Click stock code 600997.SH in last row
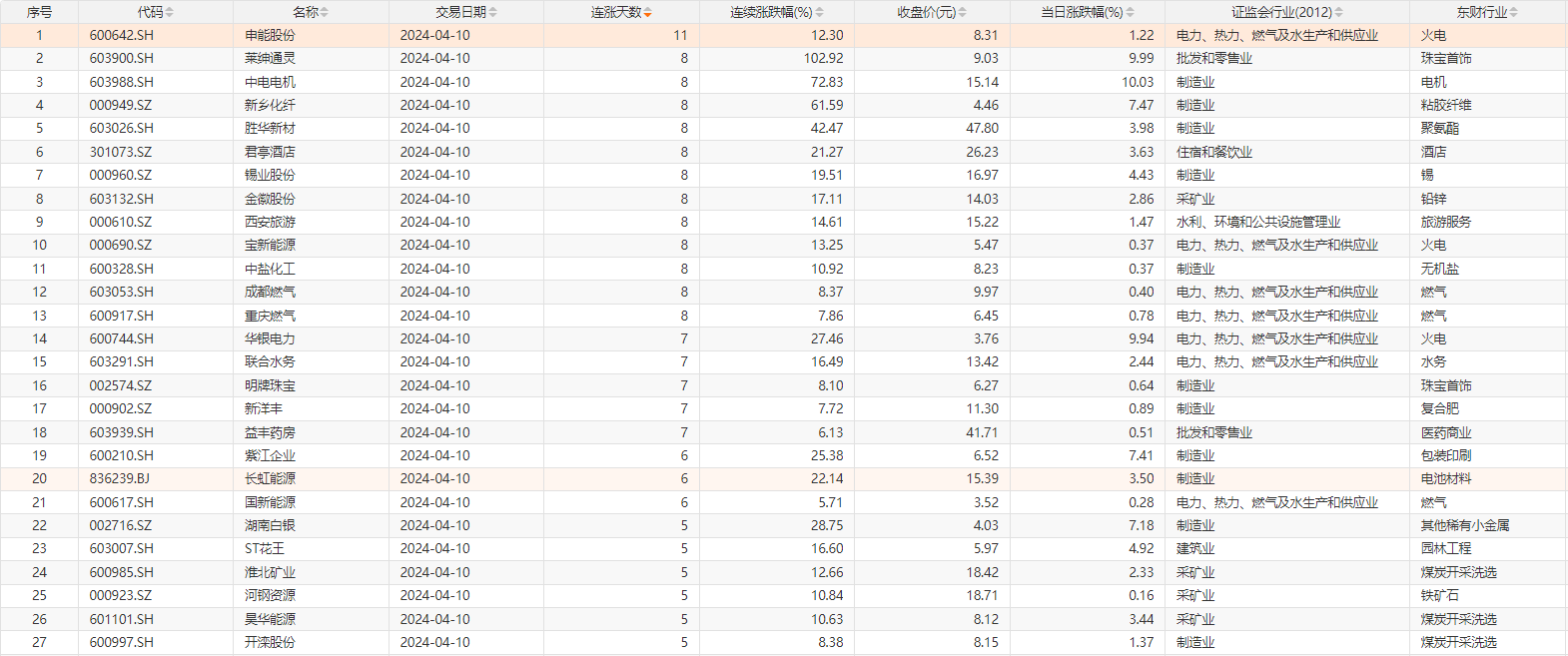Image resolution: width=1568 pixels, height=656 pixels. pyautogui.click(x=122, y=642)
